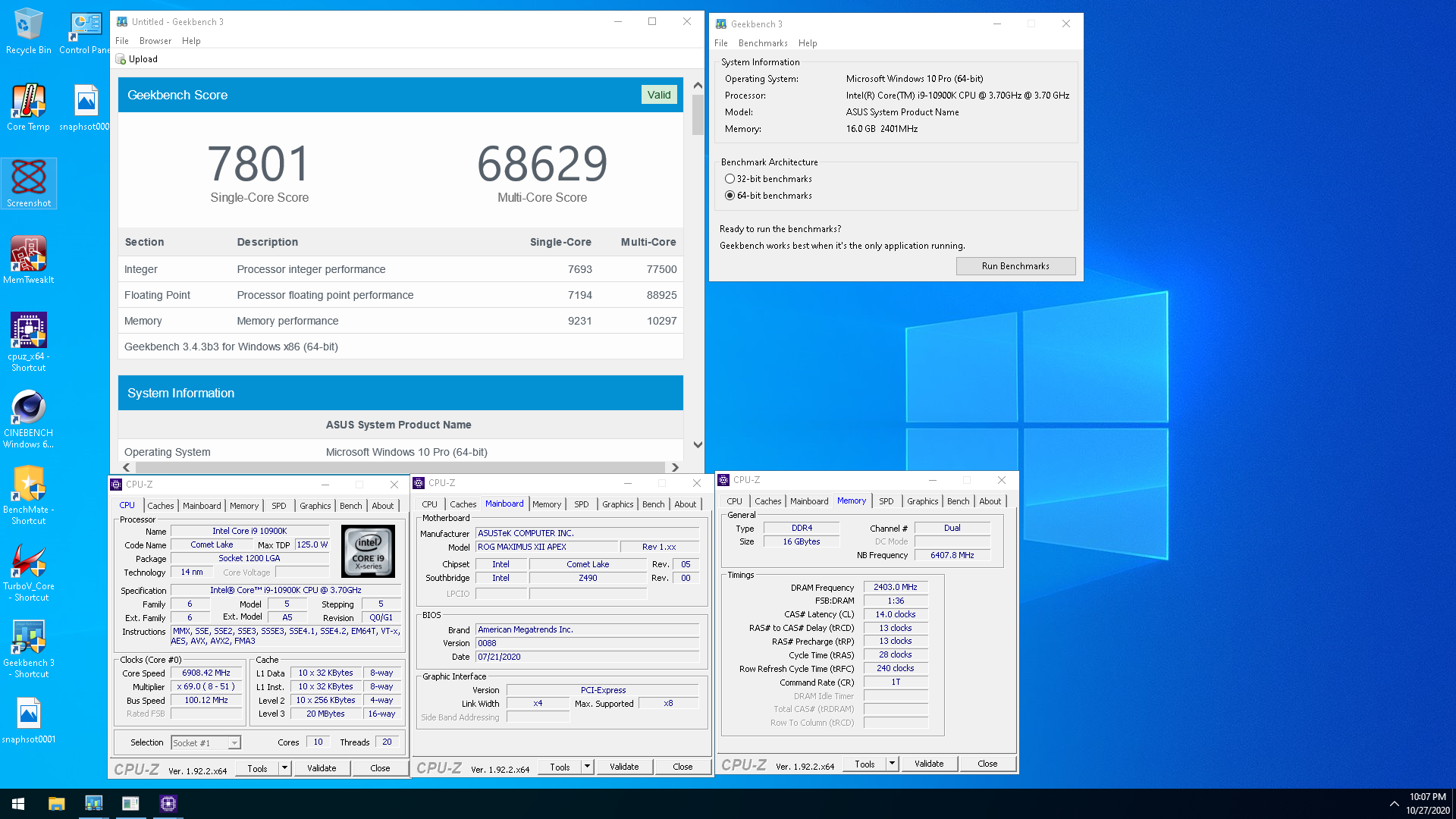Open About tab in Memory CPU-Z window

coord(990,501)
